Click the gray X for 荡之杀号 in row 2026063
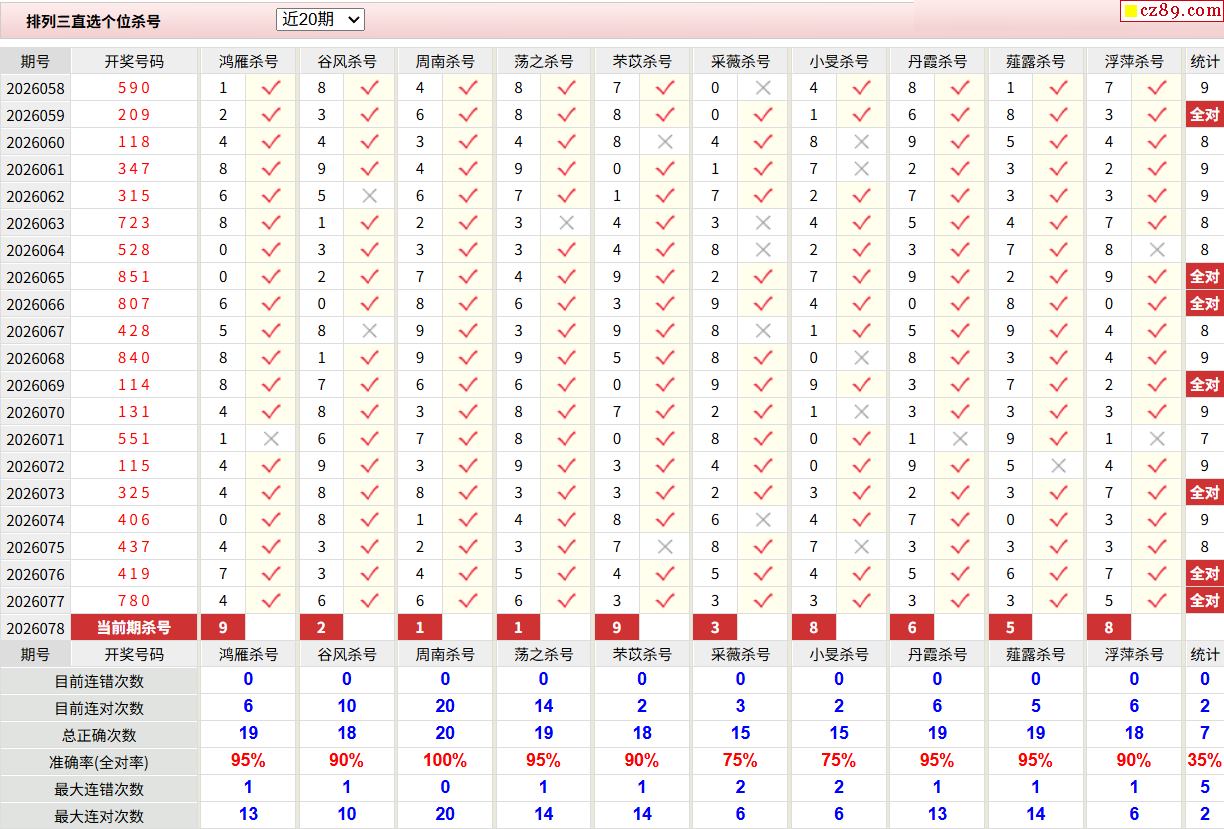 [567, 223]
